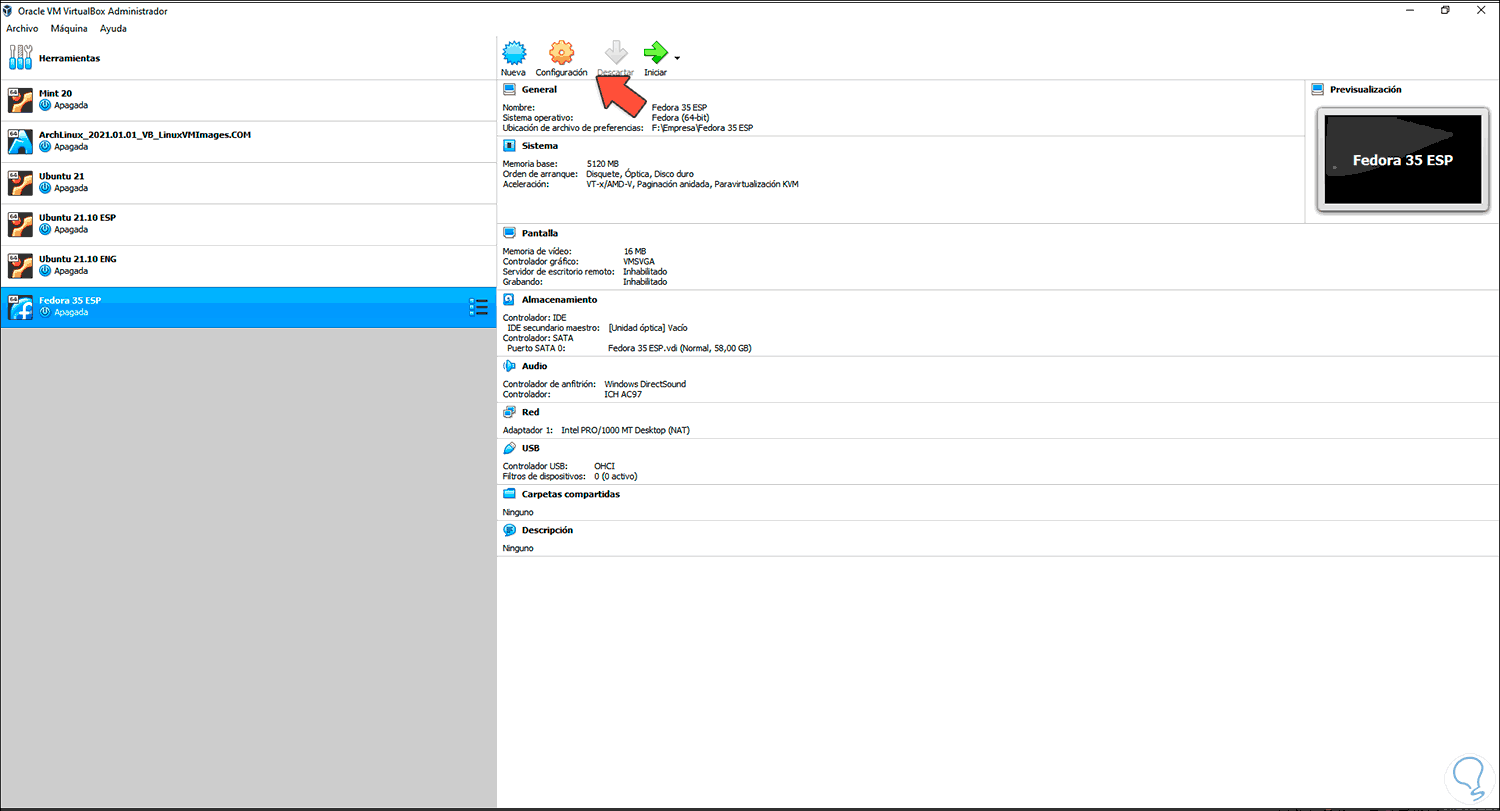Click the ICH AC97 audio controller value
Viewport: 1500px width, 811px height.
point(623,394)
